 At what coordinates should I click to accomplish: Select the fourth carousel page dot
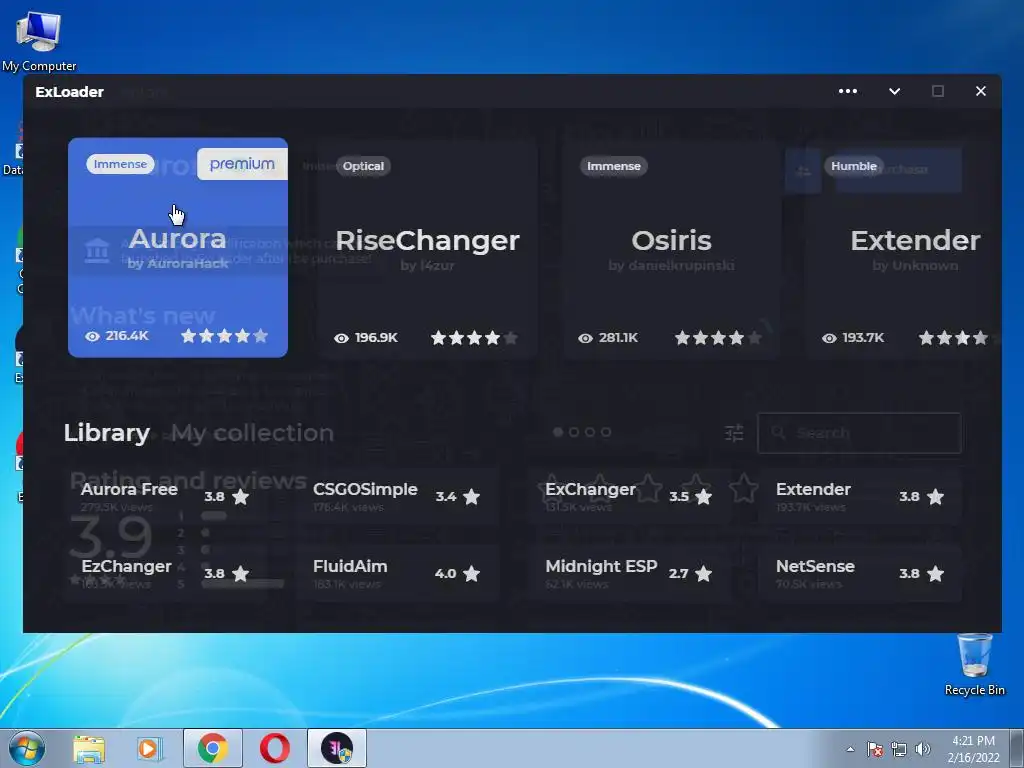click(x=606, y=432)
